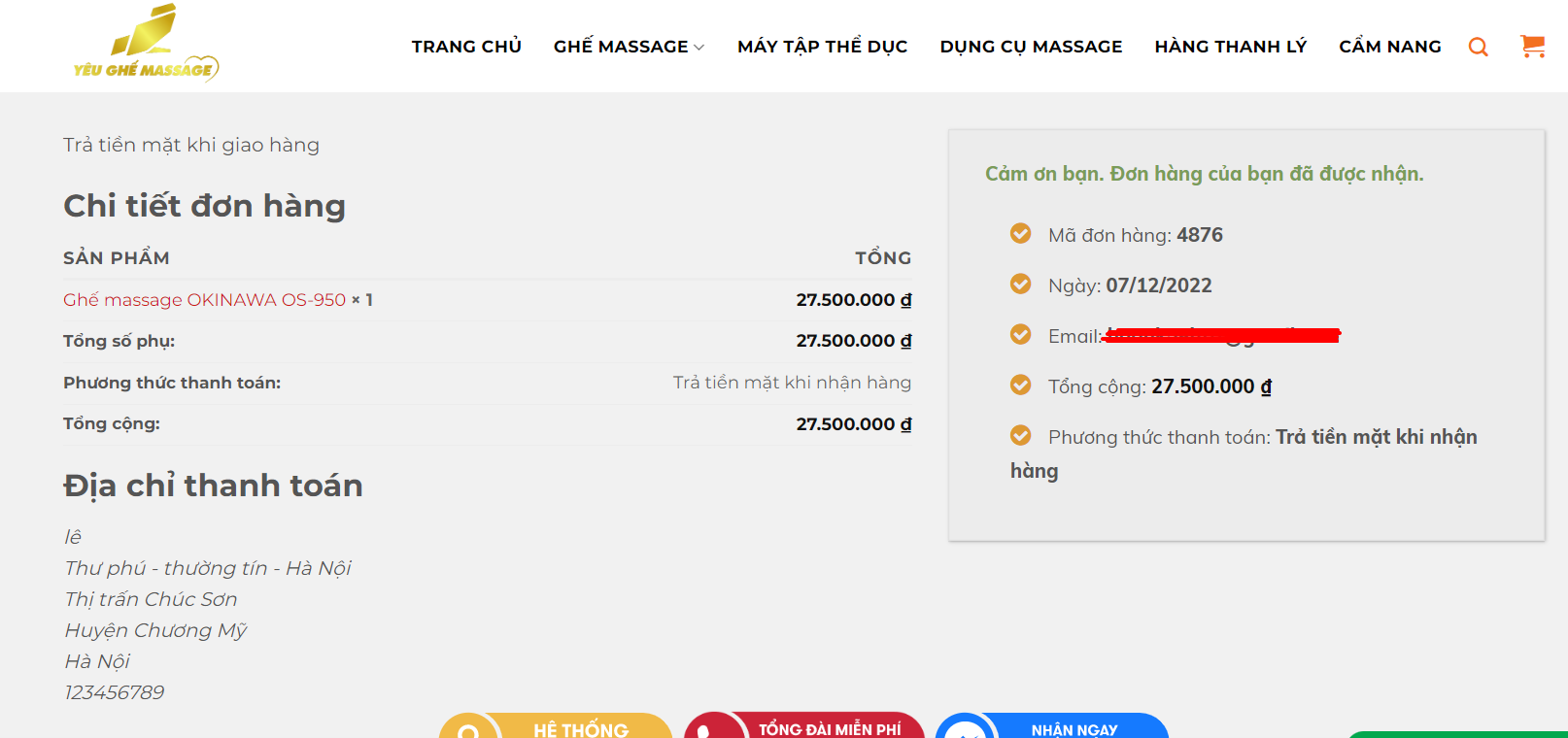Open Ghế Massage menu item
The height and width of the screenshot is (738, 1568).
click(621, 47)
